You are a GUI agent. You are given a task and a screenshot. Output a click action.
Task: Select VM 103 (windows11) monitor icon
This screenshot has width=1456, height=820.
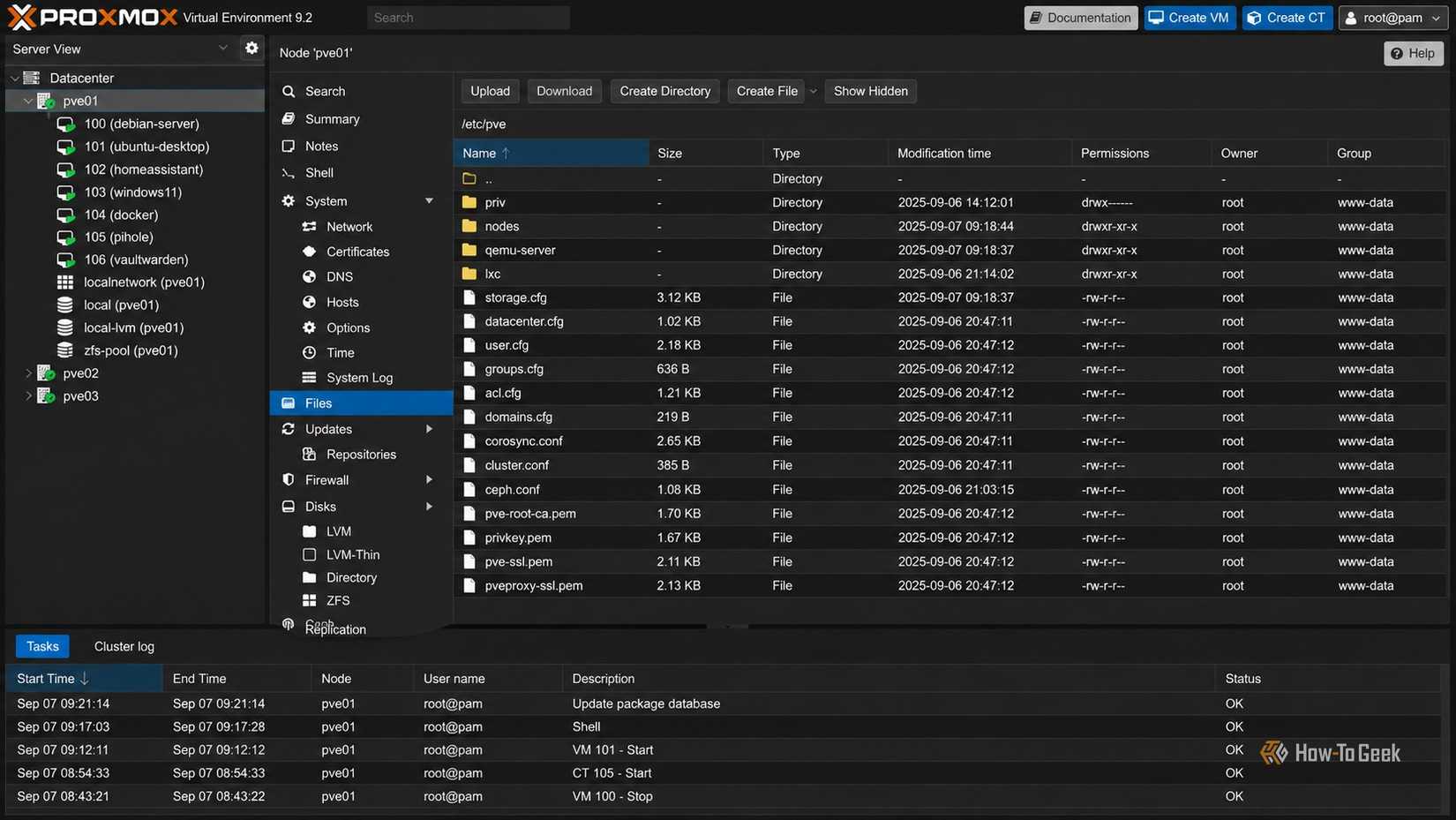65,192
